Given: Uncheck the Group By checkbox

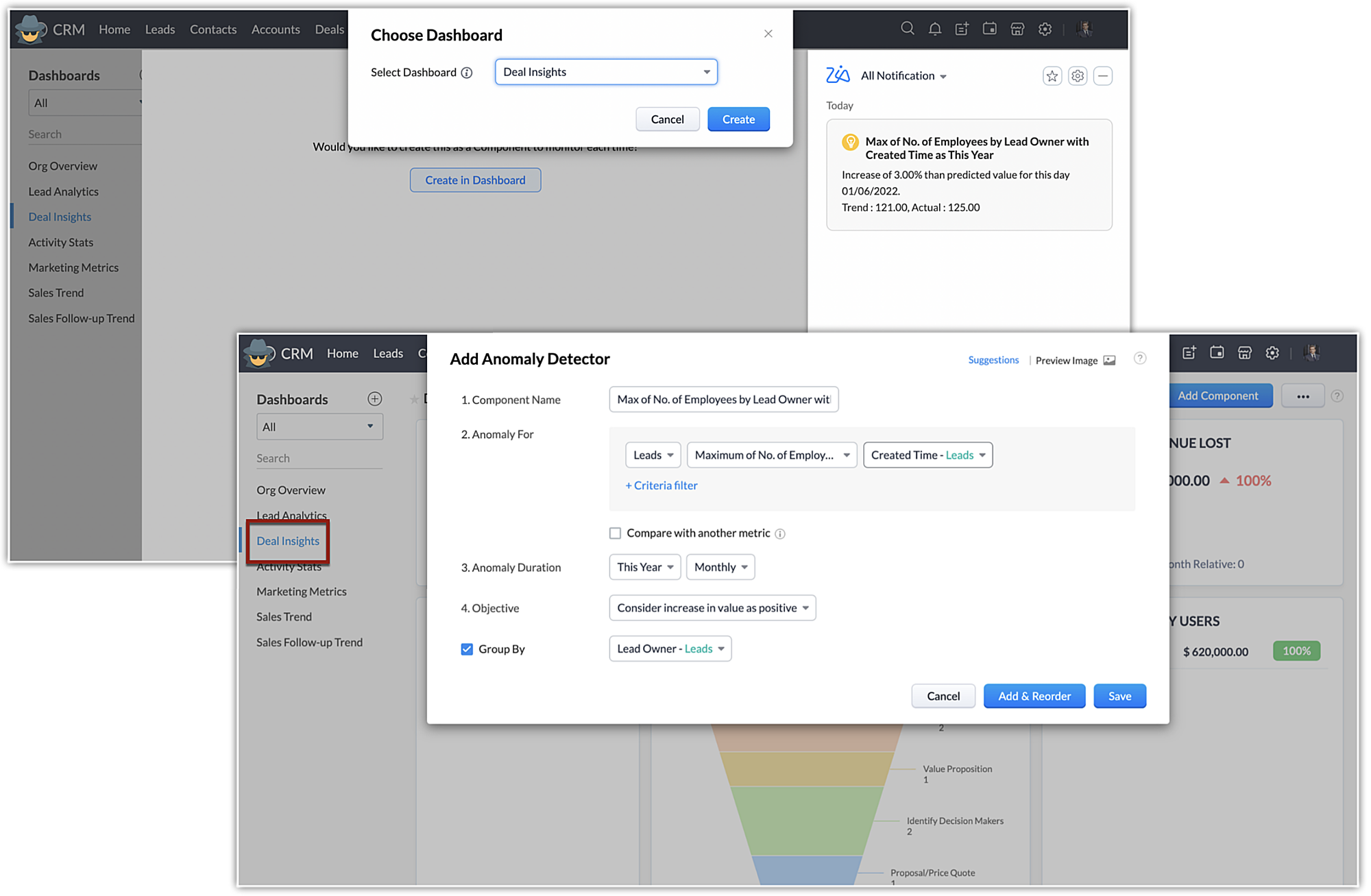Looking at the screenshot, I should [x=467, y=649].
